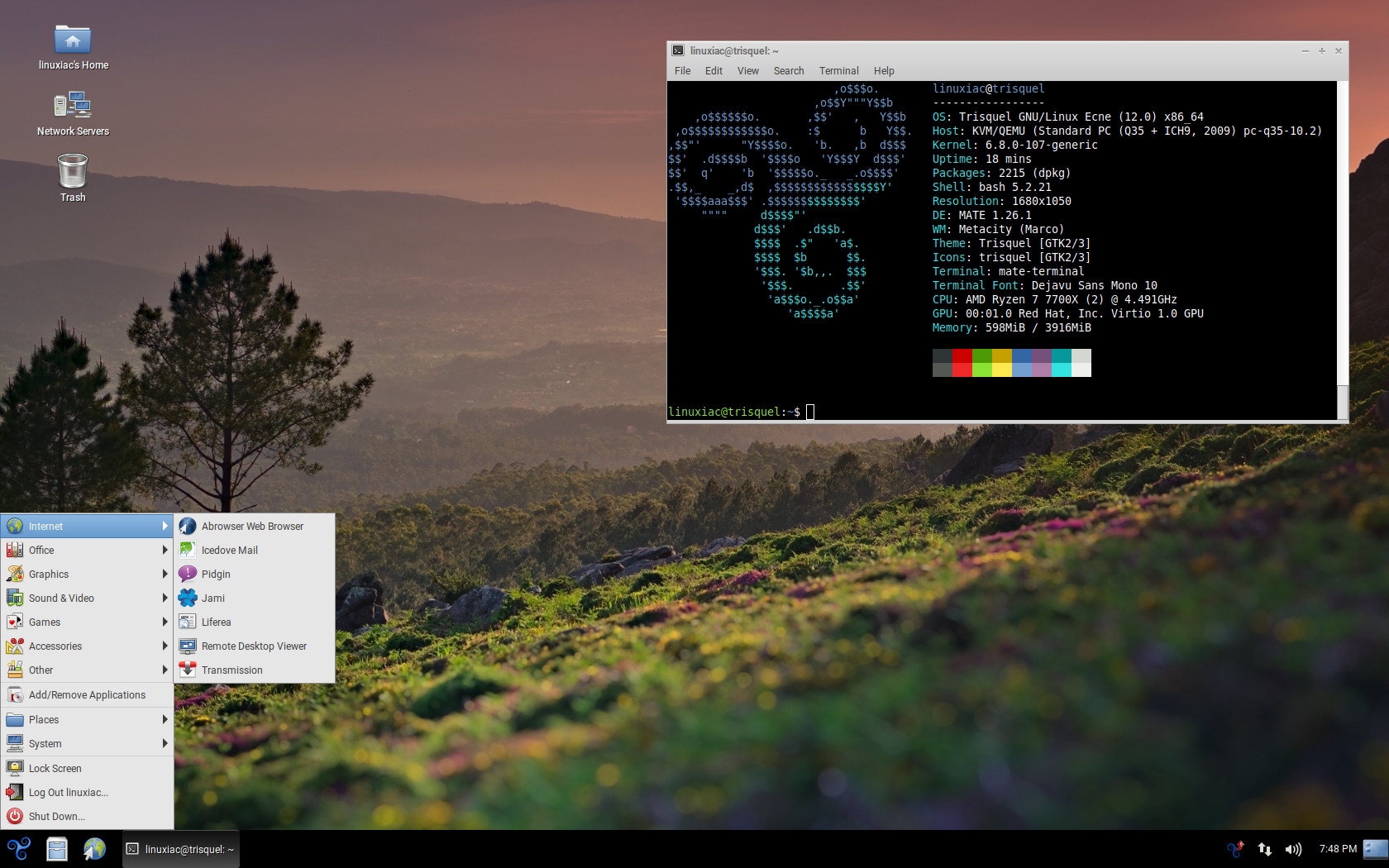Click the volume icon in system tray
Image resolution: width=1389 pixels, height=868 pixels.
(x=1293, y=849)
